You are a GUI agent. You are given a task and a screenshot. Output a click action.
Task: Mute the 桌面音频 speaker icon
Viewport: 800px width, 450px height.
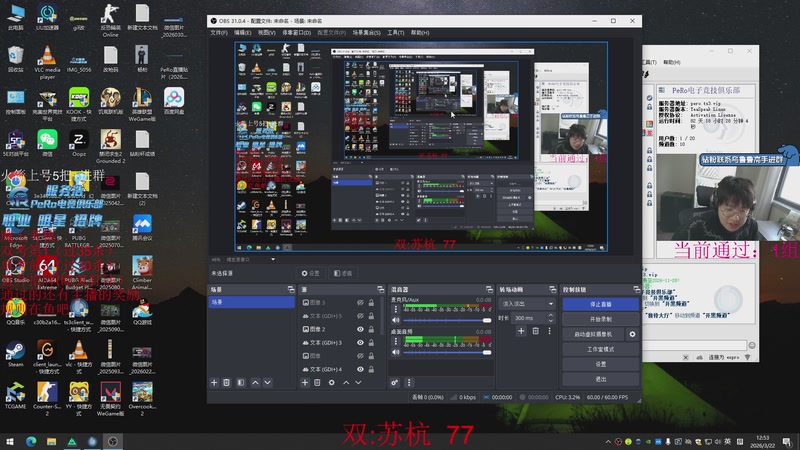point(395,352)
